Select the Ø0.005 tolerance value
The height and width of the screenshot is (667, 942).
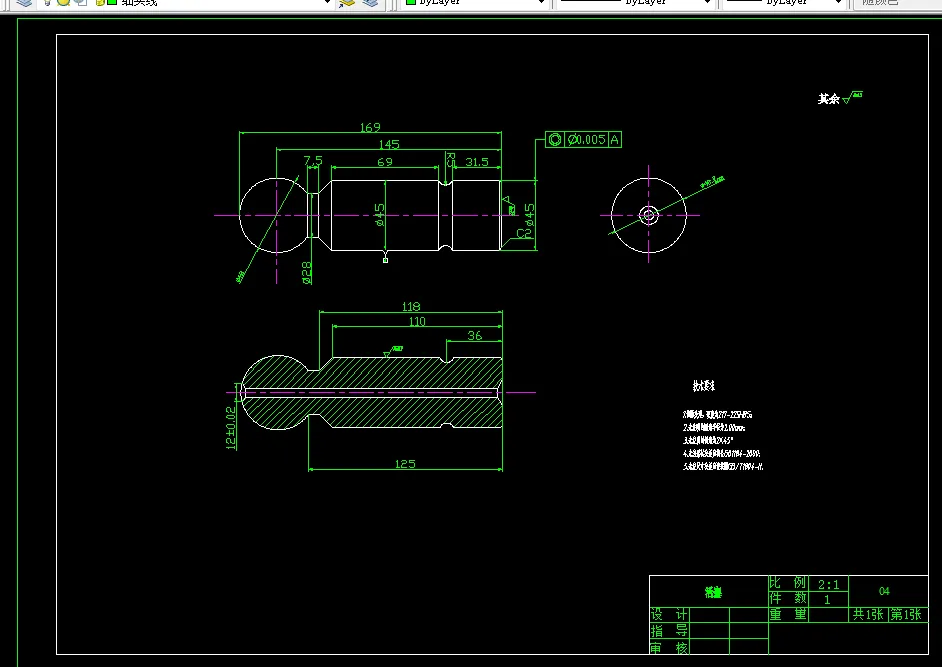pyautogui.click(x=586, y=139)
